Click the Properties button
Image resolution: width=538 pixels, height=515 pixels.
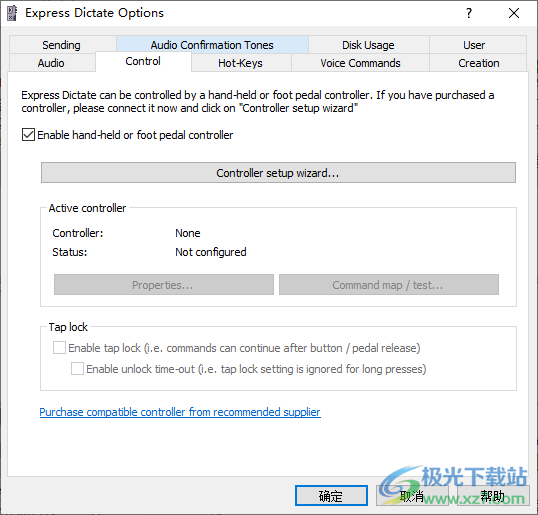(164, 284)
